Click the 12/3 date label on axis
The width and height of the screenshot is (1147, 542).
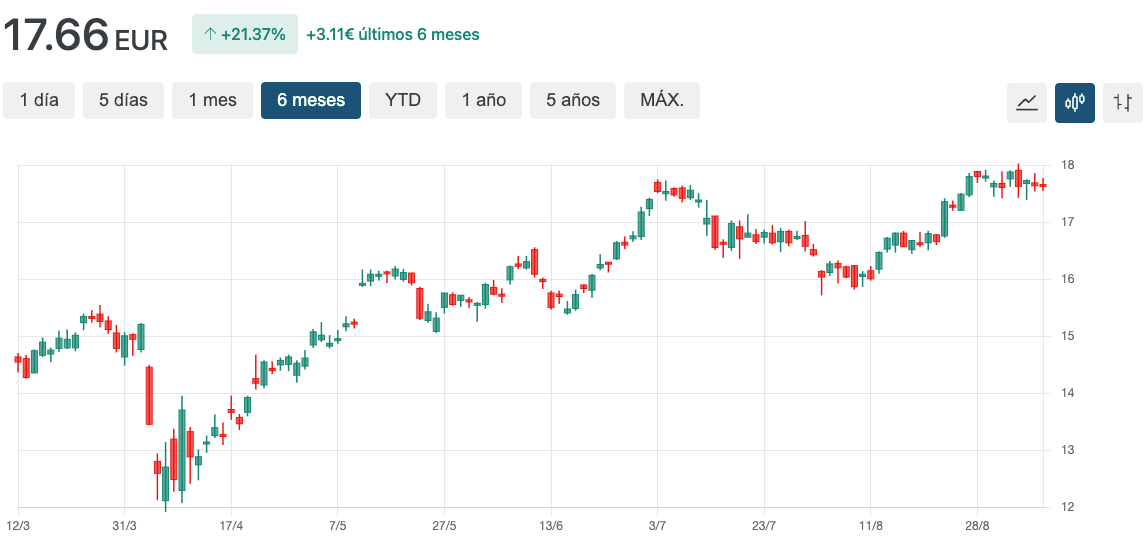pos(18,526)
